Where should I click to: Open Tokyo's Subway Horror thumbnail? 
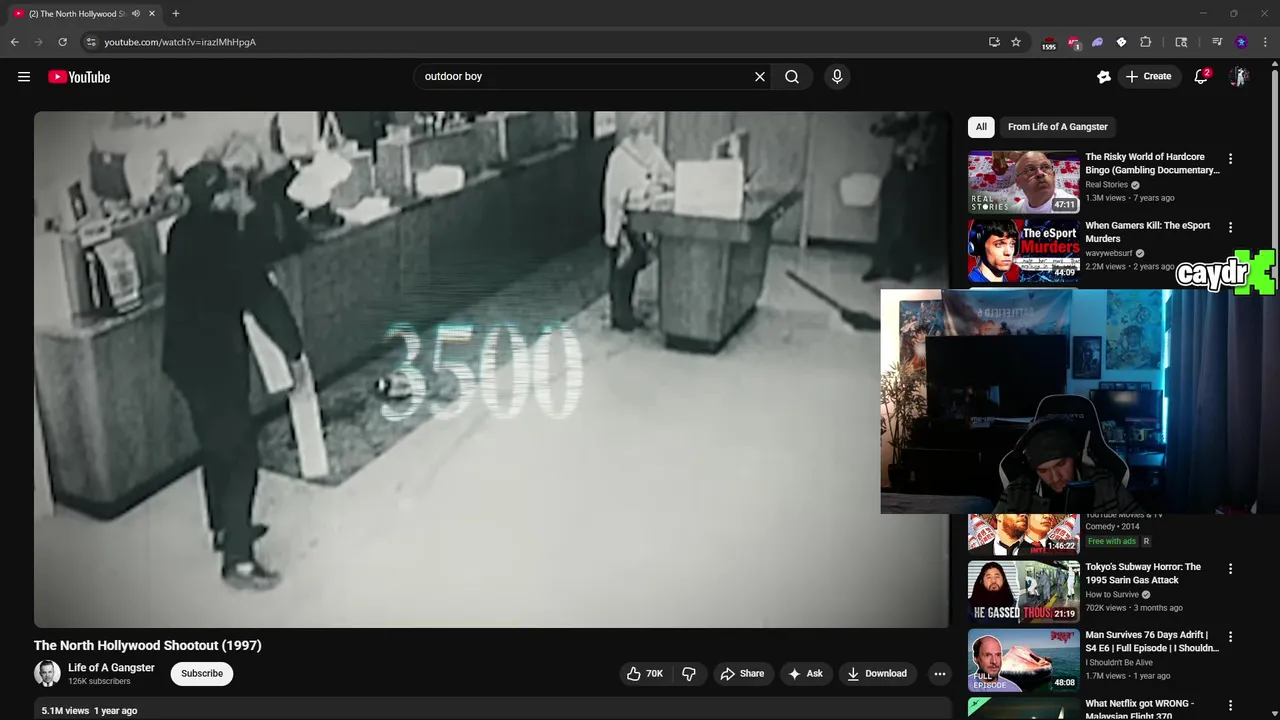point(1023,592)
